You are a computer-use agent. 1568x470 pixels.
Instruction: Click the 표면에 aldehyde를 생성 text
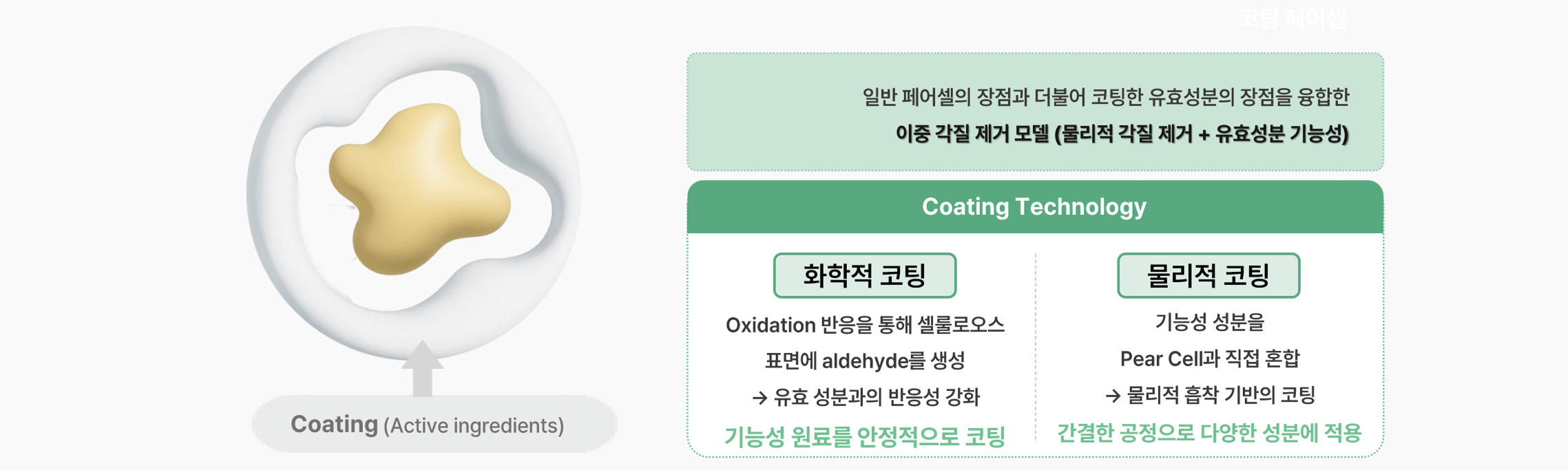pos(865,361)
